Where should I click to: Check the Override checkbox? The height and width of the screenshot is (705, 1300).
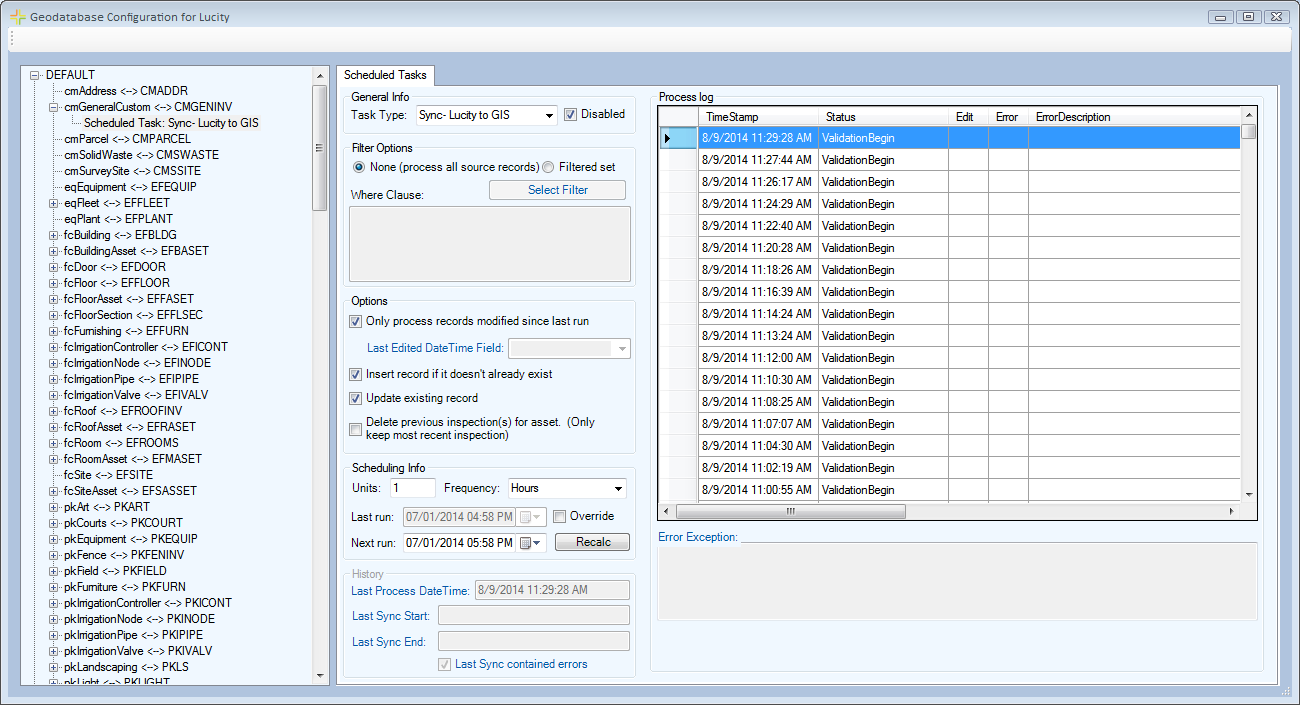560,516
